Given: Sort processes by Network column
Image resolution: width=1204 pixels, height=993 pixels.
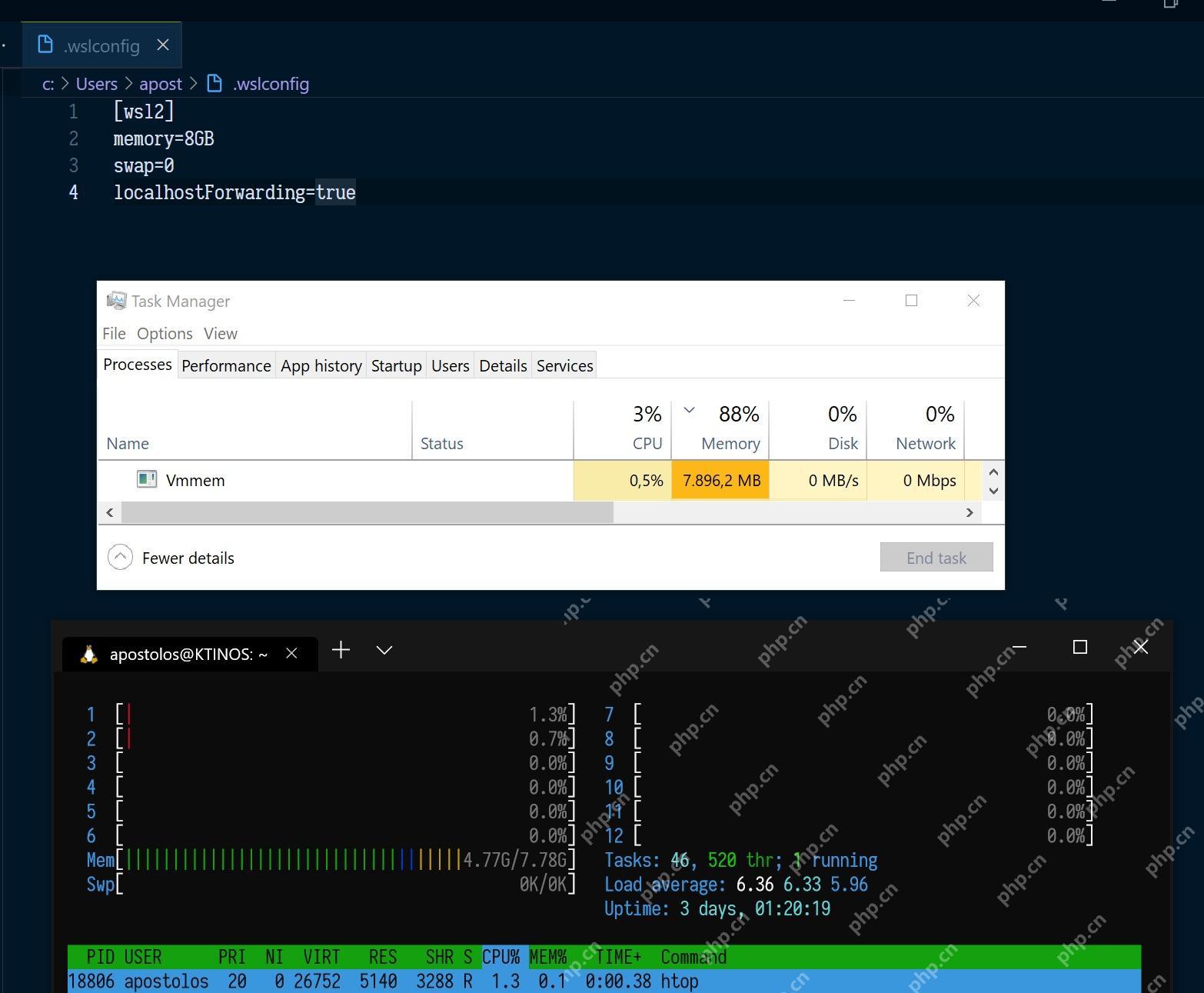Looking at the screenshot, I should [x=916, y=431].
